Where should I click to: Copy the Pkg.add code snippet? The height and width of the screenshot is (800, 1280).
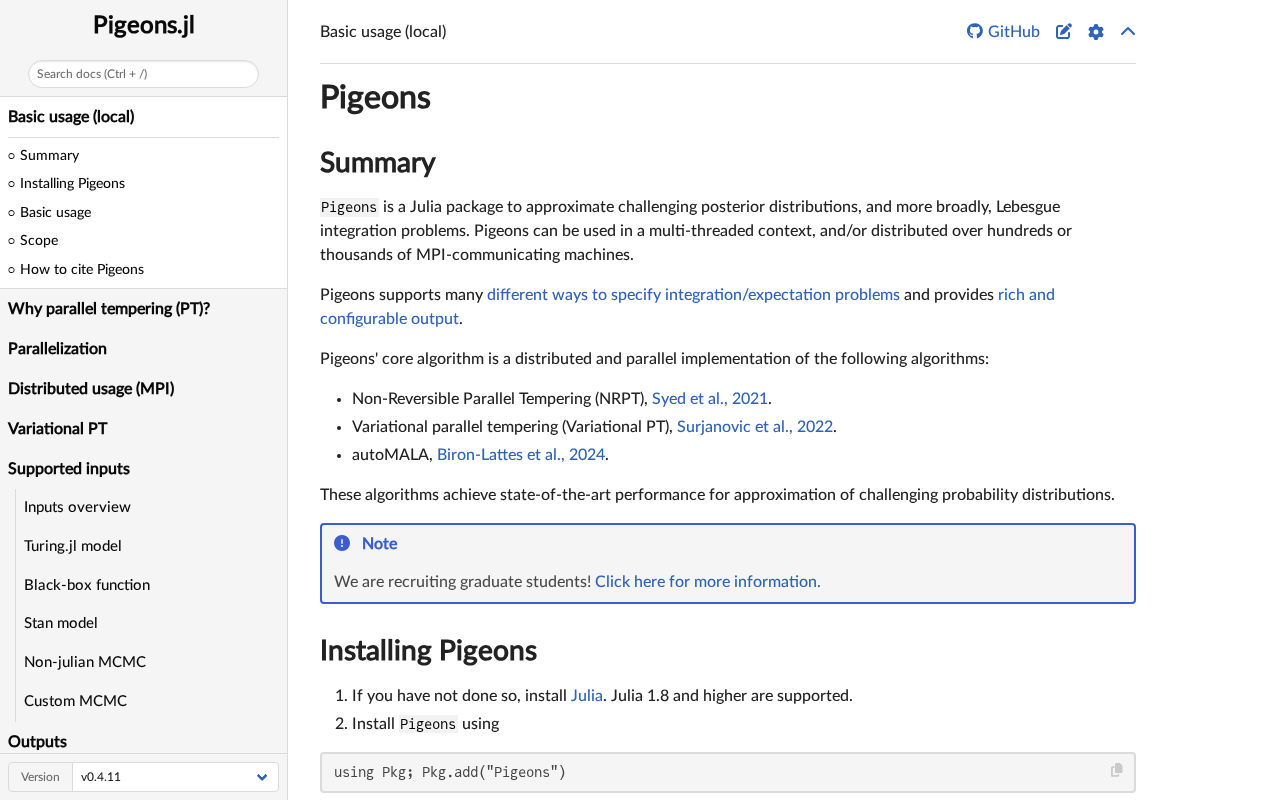1117,770
